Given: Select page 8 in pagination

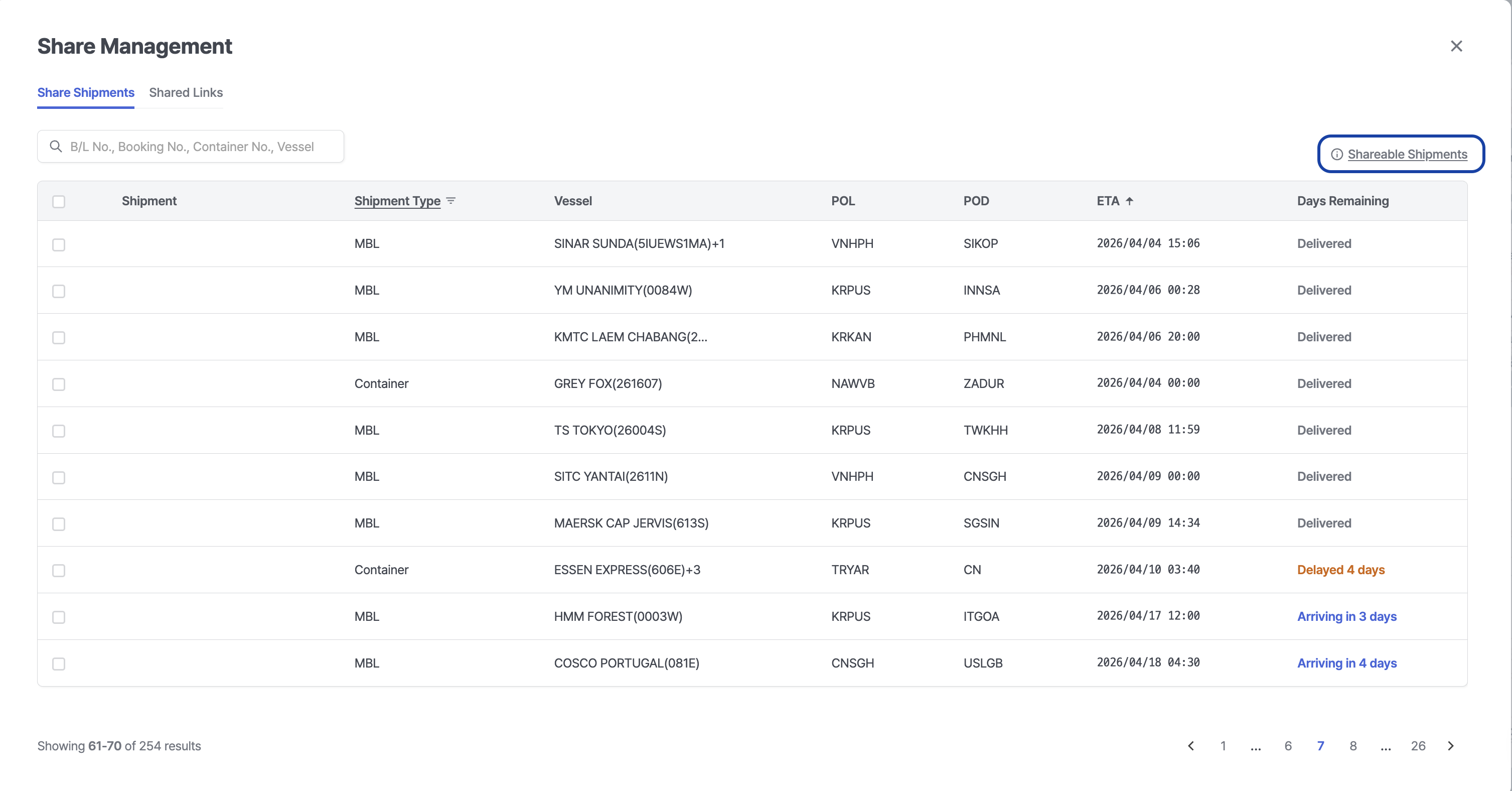Looking at the screenshot, I should coord(1353,746).
